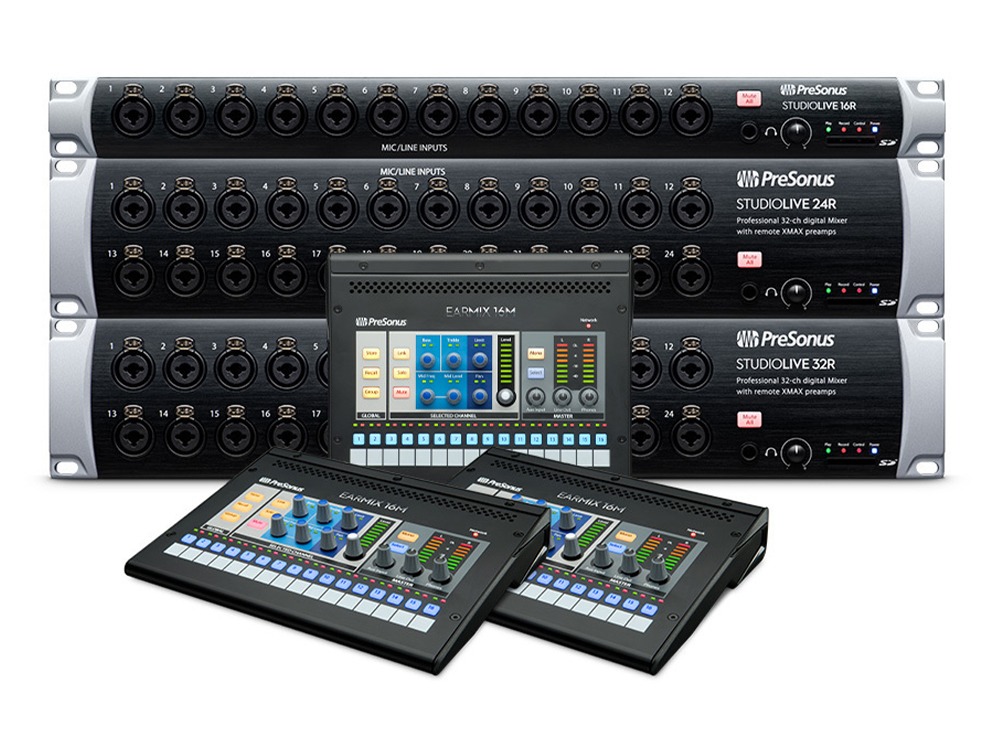Click the PreSonus logo on the upright EarMix 16M
Screen dimensions: 1000x730
[380, 321]
